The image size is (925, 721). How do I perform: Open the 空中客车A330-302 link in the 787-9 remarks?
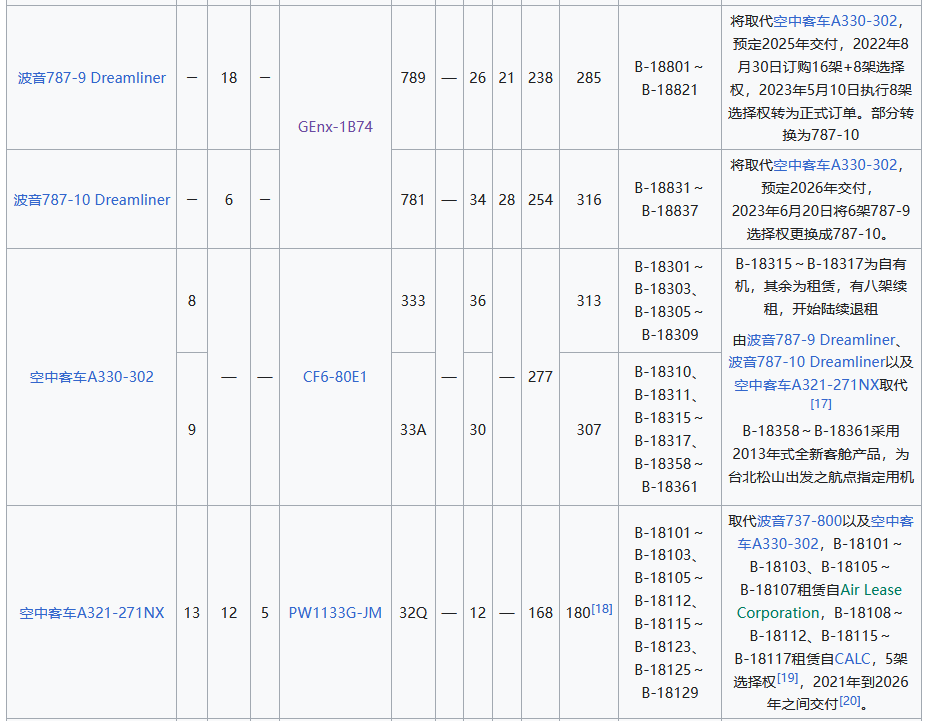(835, 21)
